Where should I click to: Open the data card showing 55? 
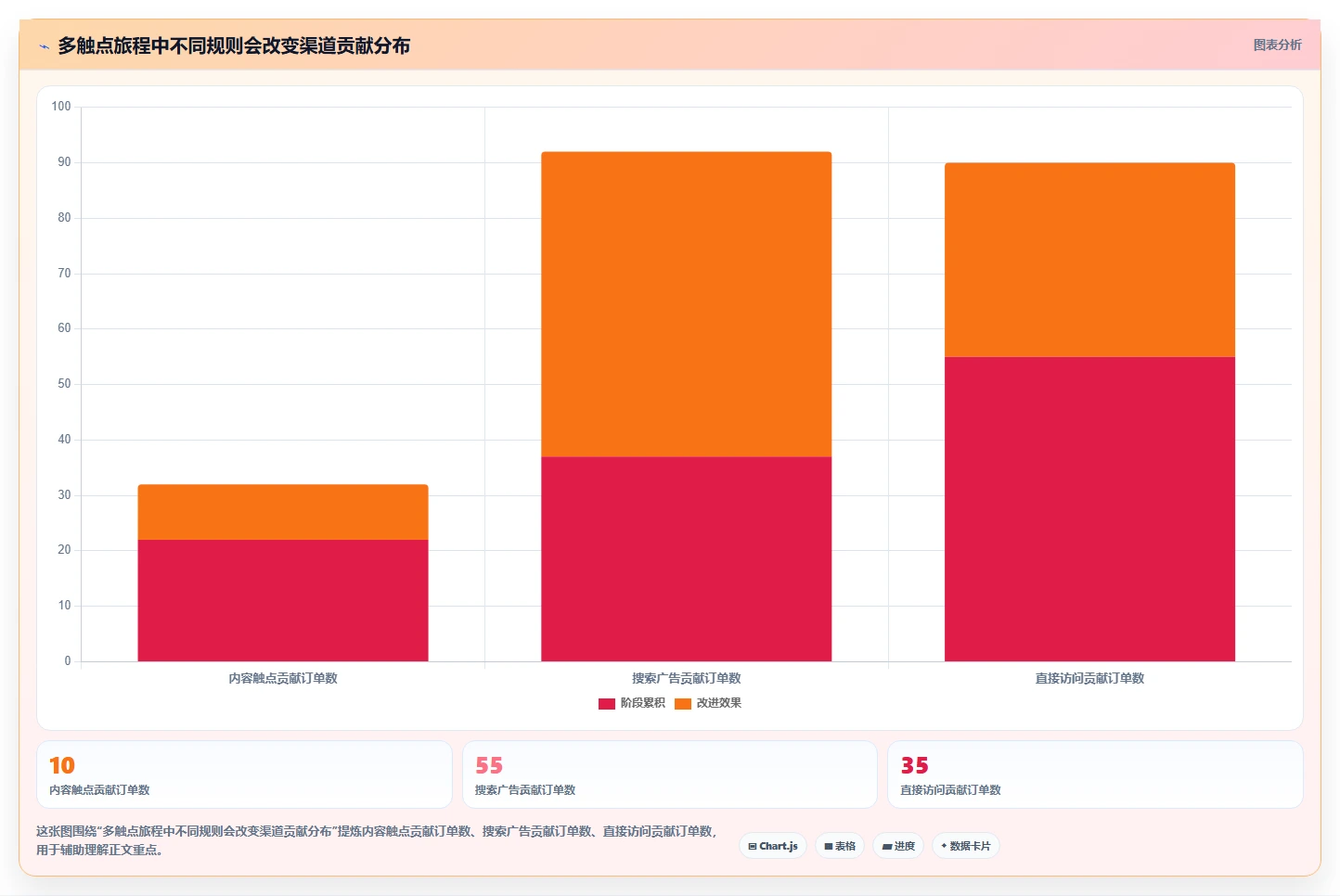click(669, 774)
